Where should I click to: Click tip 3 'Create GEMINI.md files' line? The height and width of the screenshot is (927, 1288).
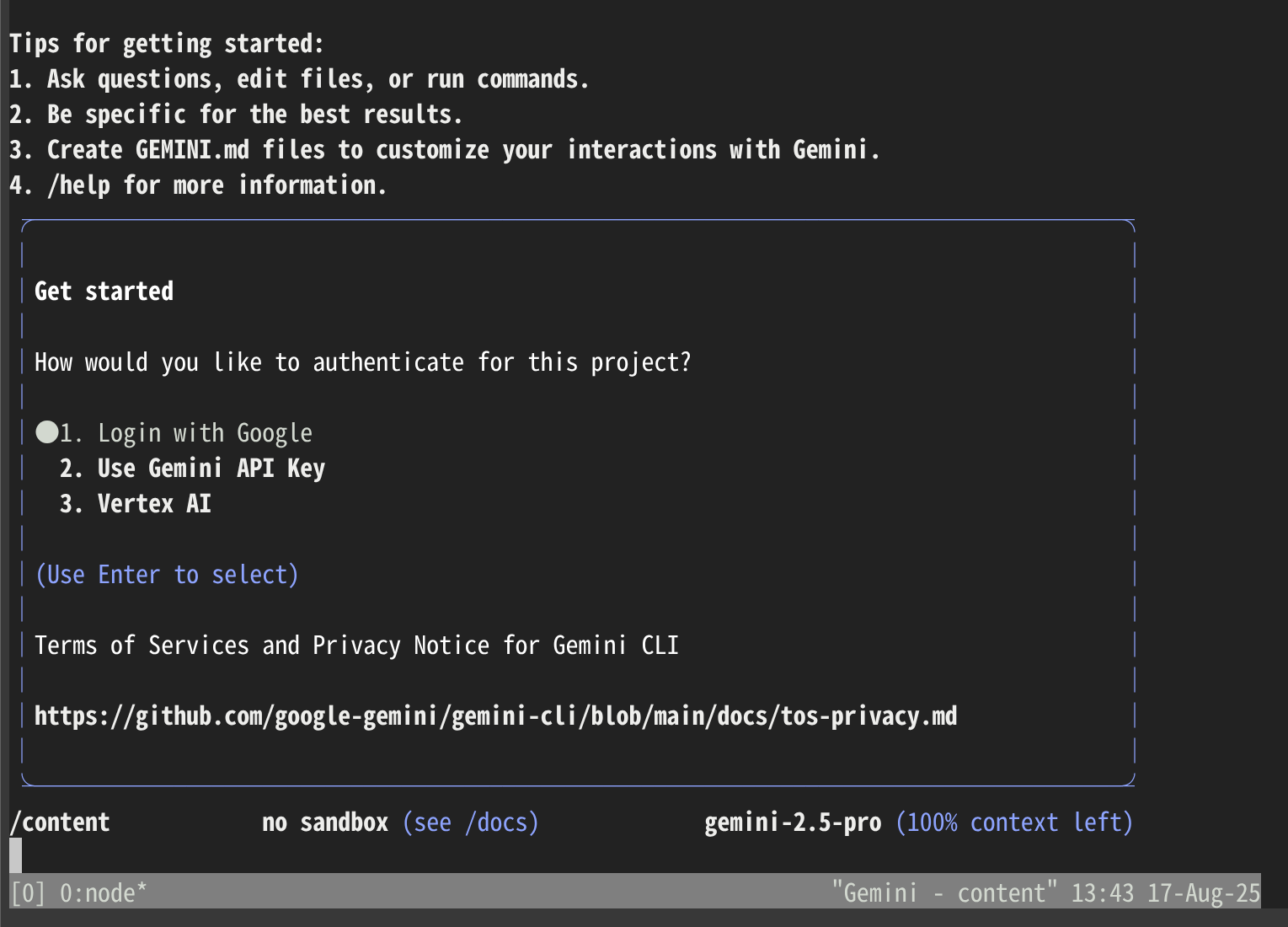(445, 150)
